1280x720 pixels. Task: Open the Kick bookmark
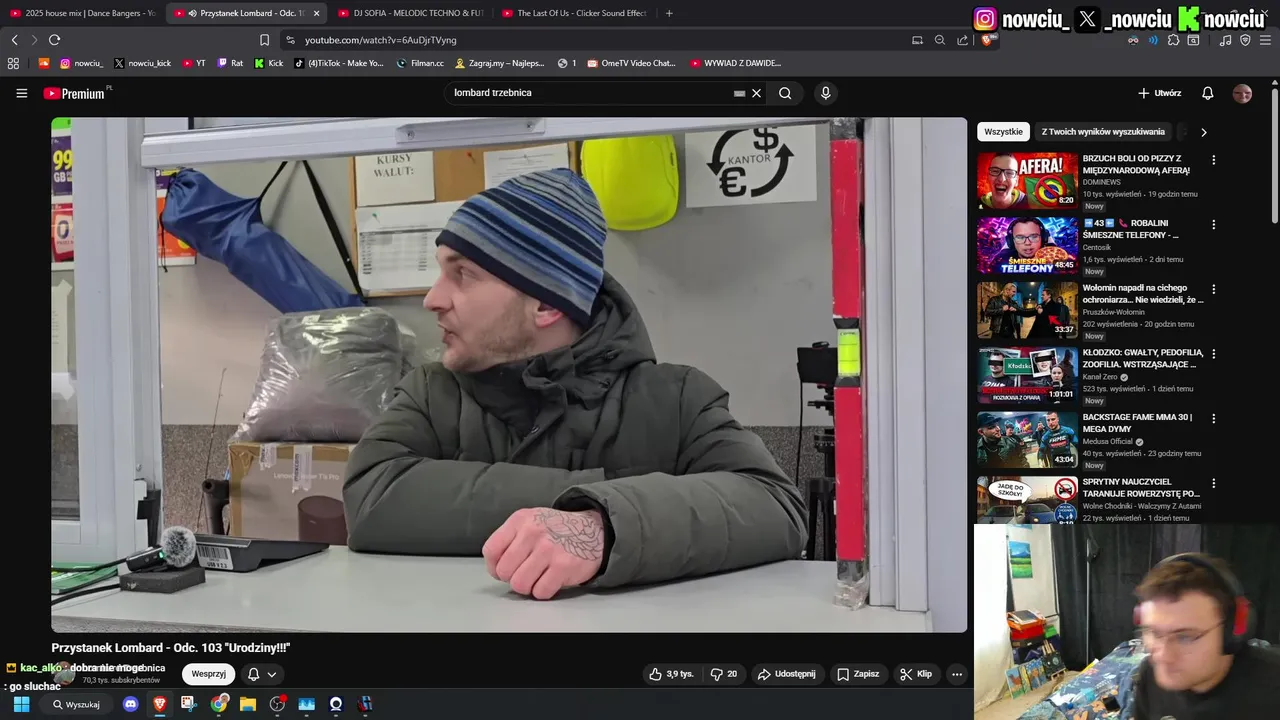click(269, 63)
